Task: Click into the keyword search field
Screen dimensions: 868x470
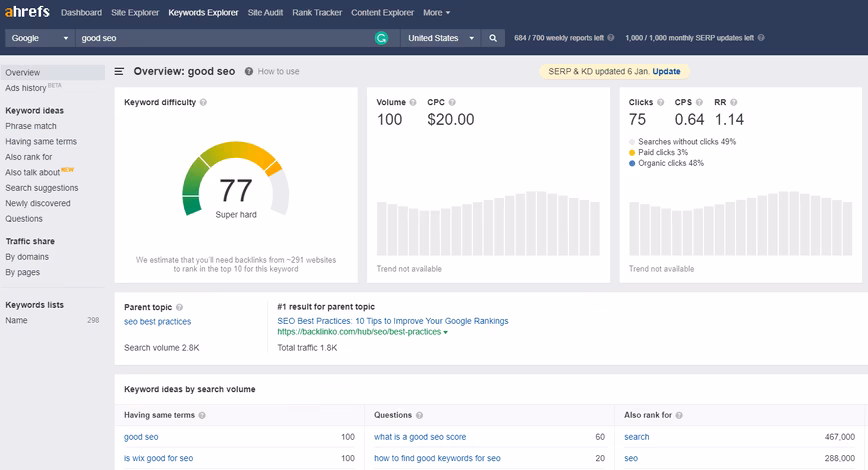Action: click(x=224, y=38)
